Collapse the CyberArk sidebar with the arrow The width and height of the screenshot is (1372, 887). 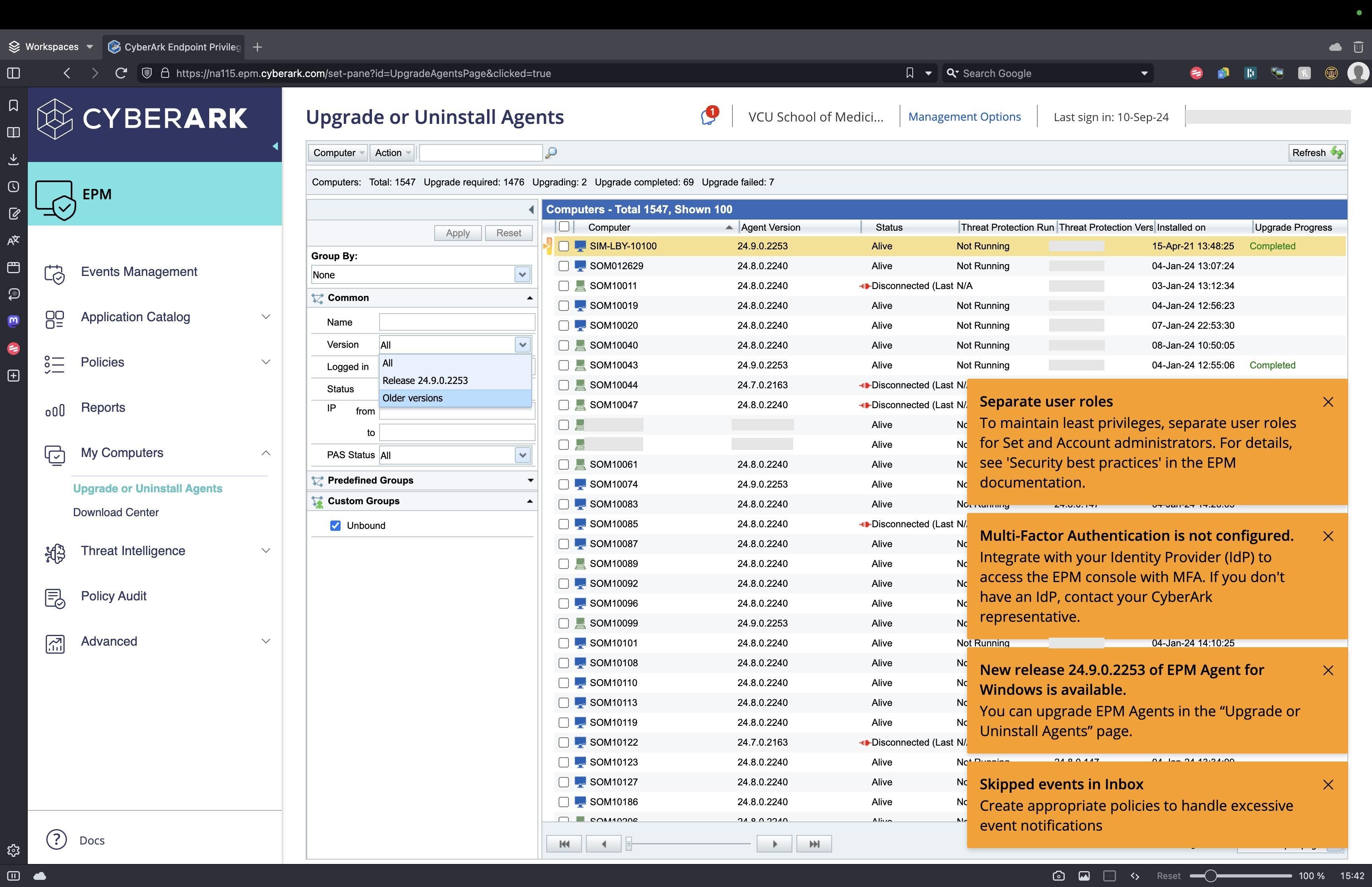pos(275,146)
